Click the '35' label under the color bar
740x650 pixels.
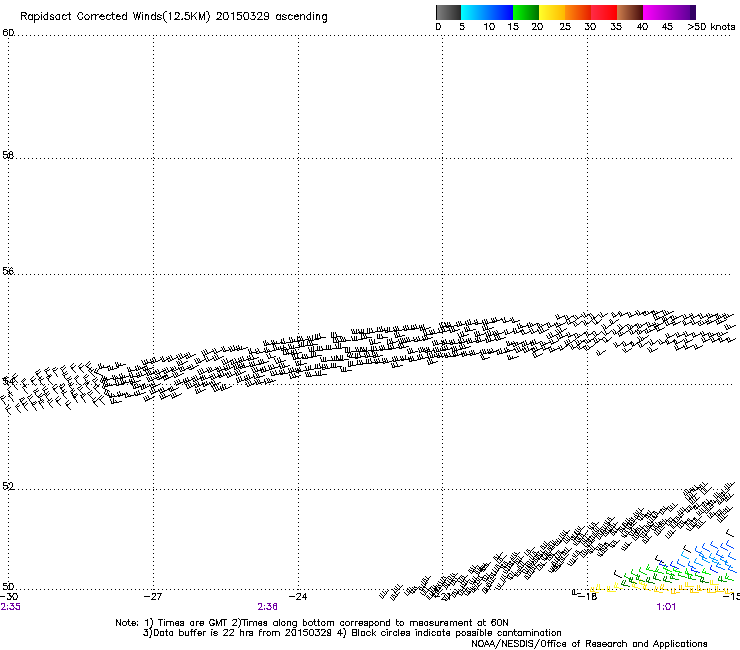tap(616, 27)
